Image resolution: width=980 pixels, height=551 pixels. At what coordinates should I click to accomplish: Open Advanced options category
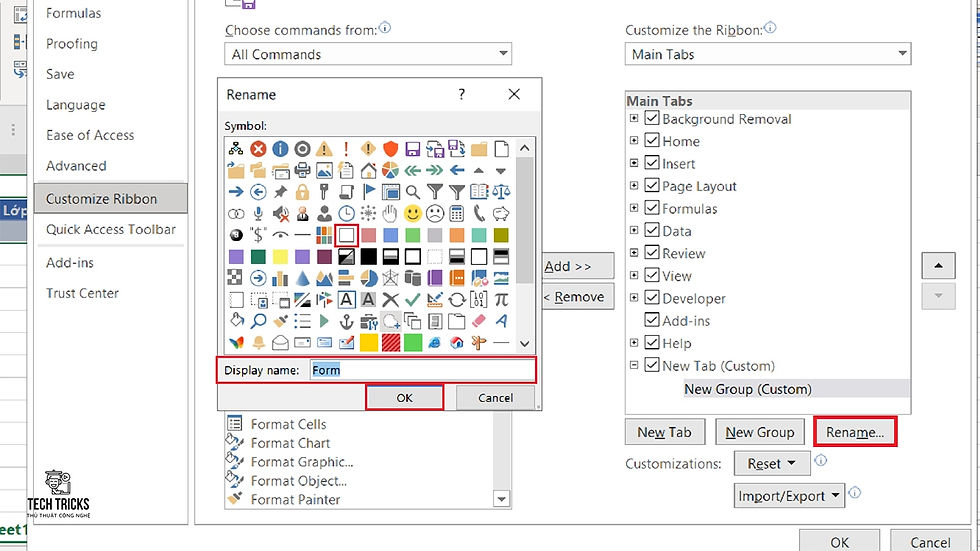(76, 166)
